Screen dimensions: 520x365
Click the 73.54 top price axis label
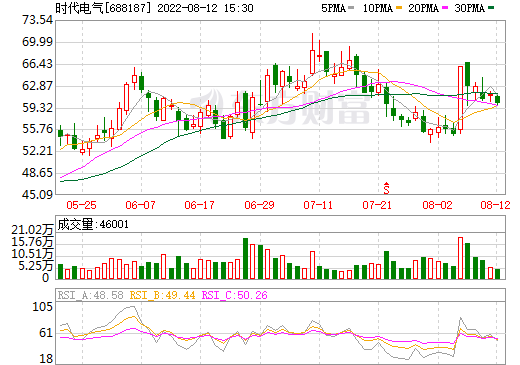click(38, 20)
